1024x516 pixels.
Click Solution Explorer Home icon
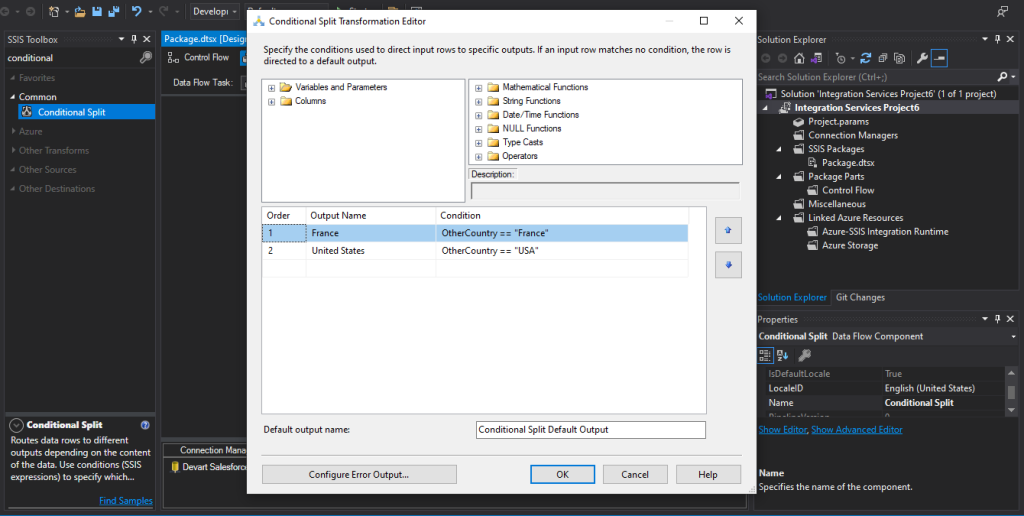799,58
